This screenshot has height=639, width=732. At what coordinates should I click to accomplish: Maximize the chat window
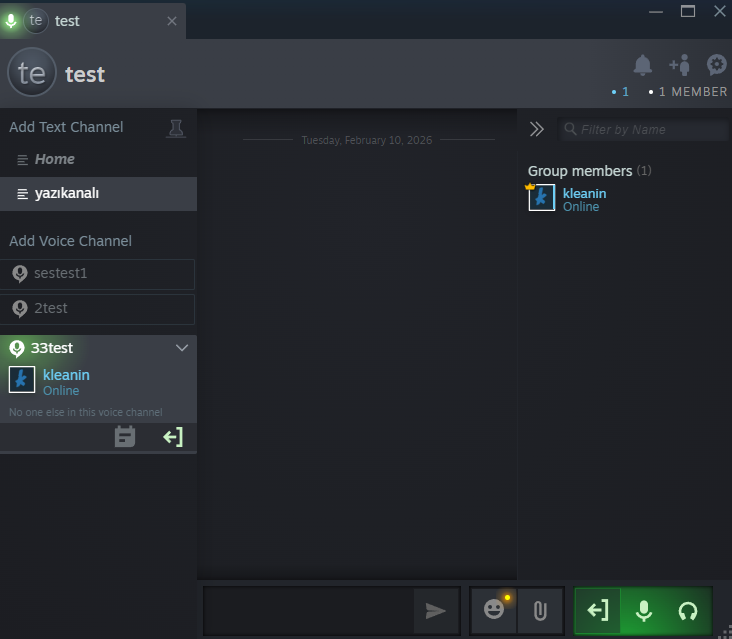[x=688, y=11]
